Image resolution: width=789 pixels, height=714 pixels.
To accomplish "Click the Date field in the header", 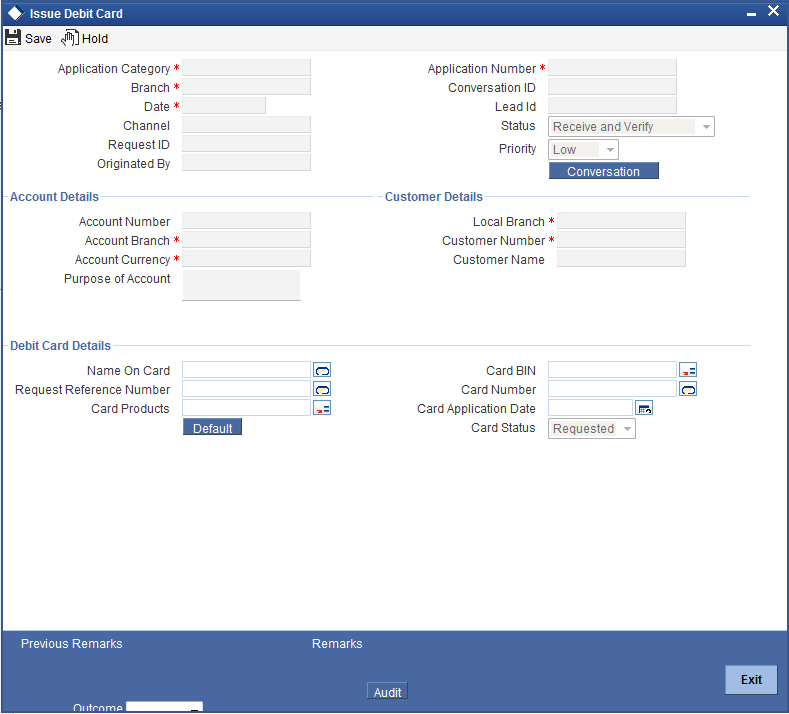I will [x=224, y=106].
